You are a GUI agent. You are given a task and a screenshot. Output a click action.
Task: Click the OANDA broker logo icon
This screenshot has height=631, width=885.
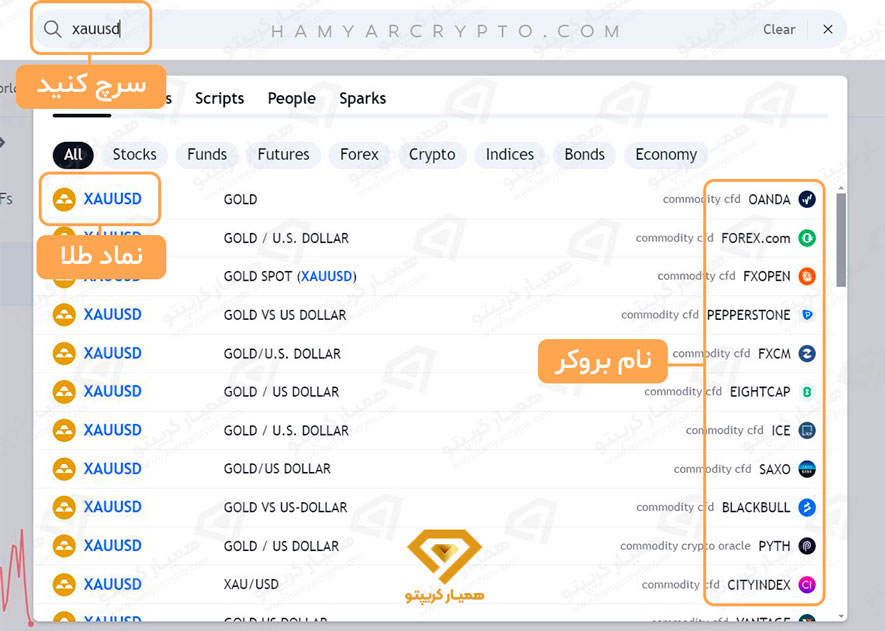point(807,200)
